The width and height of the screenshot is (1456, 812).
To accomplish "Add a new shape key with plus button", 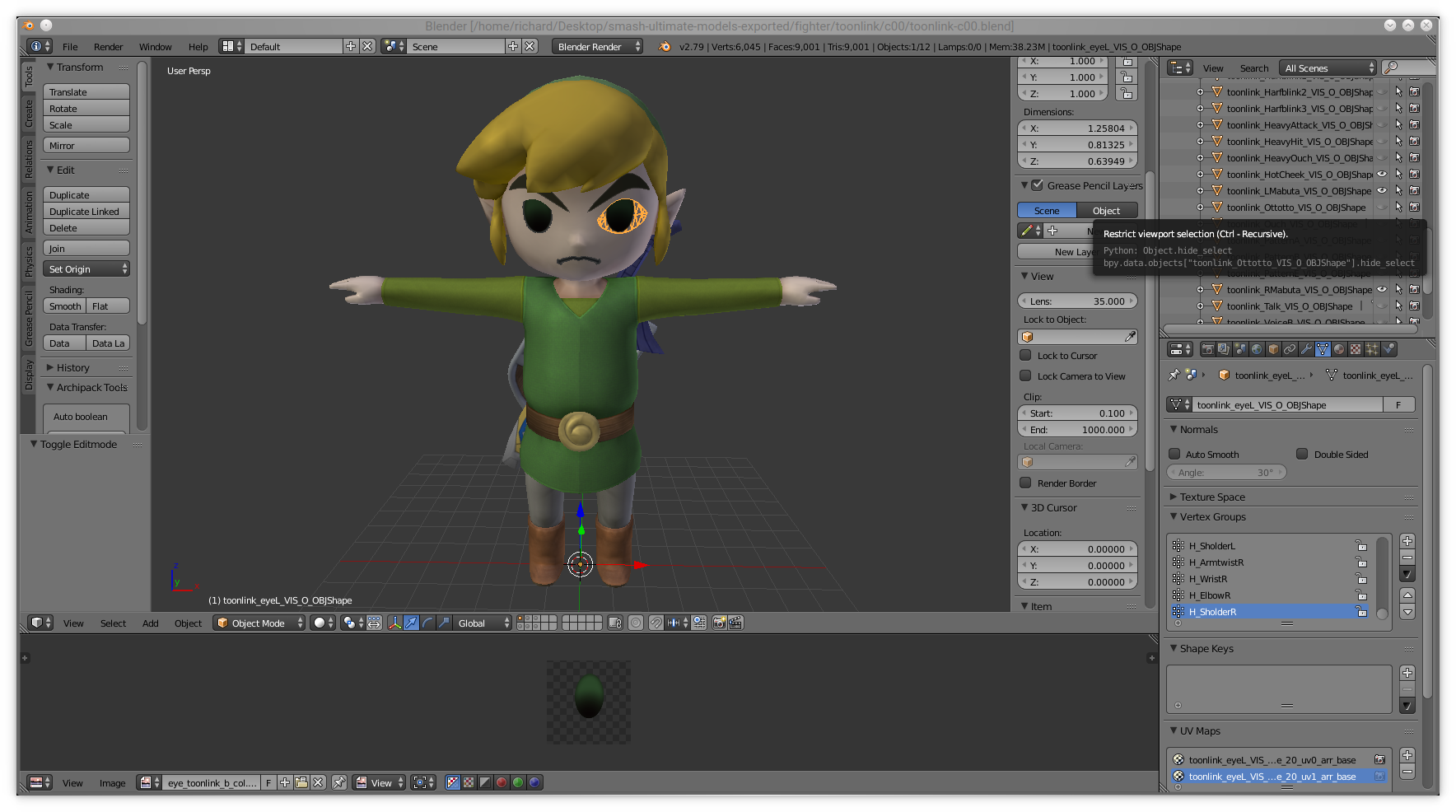I will tap(1407, 673).
